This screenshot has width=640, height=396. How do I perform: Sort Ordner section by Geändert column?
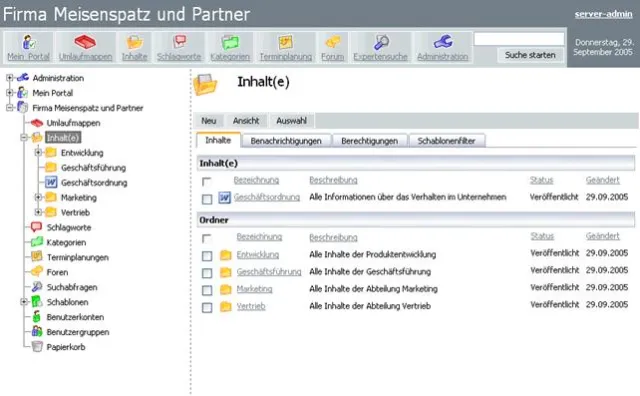click(x=603, y=236)
